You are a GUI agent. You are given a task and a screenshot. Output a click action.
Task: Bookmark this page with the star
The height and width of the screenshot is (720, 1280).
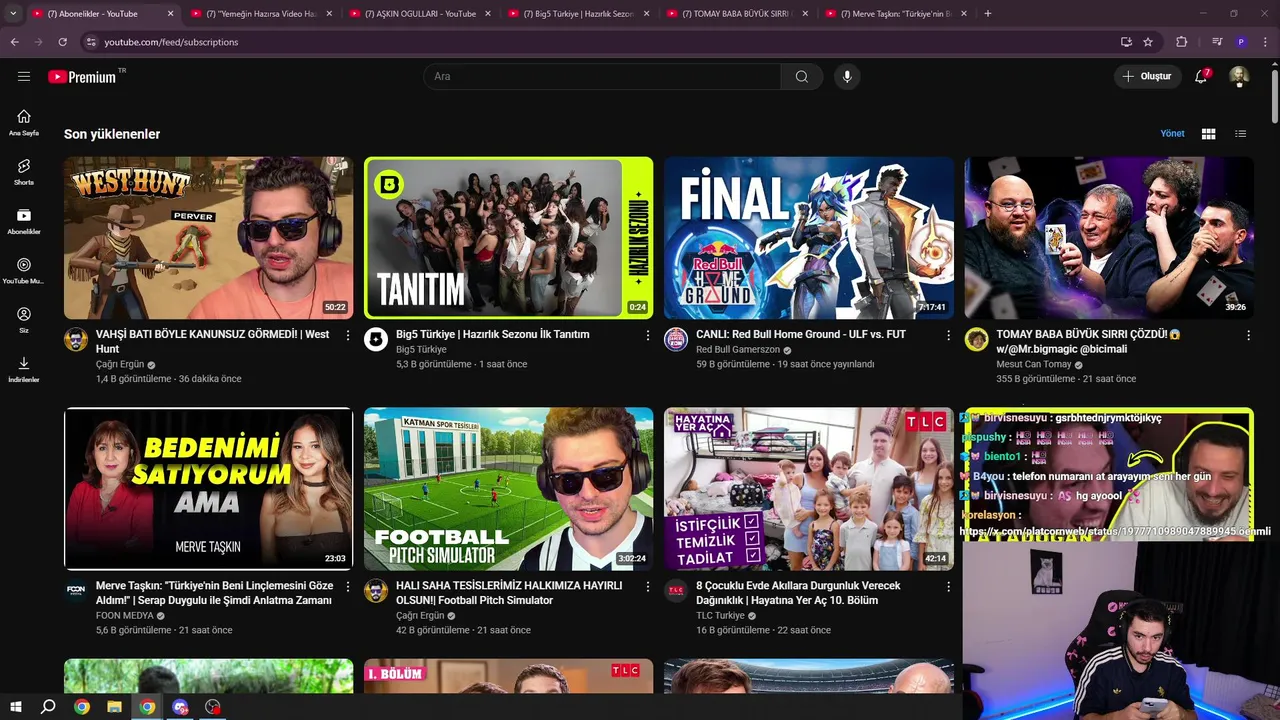(1148, 42)
